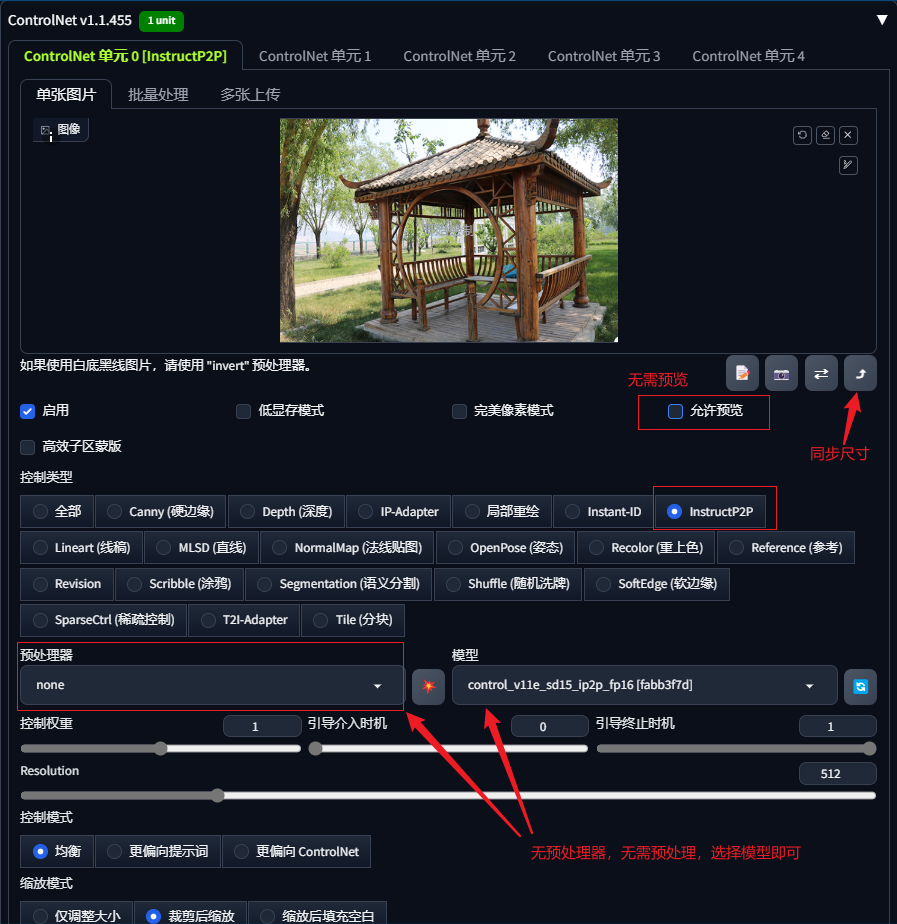This screenshot has height=924, width=897.
Task: Open the 预处理器 preprocessor dropdown
Action: point(212,685)
